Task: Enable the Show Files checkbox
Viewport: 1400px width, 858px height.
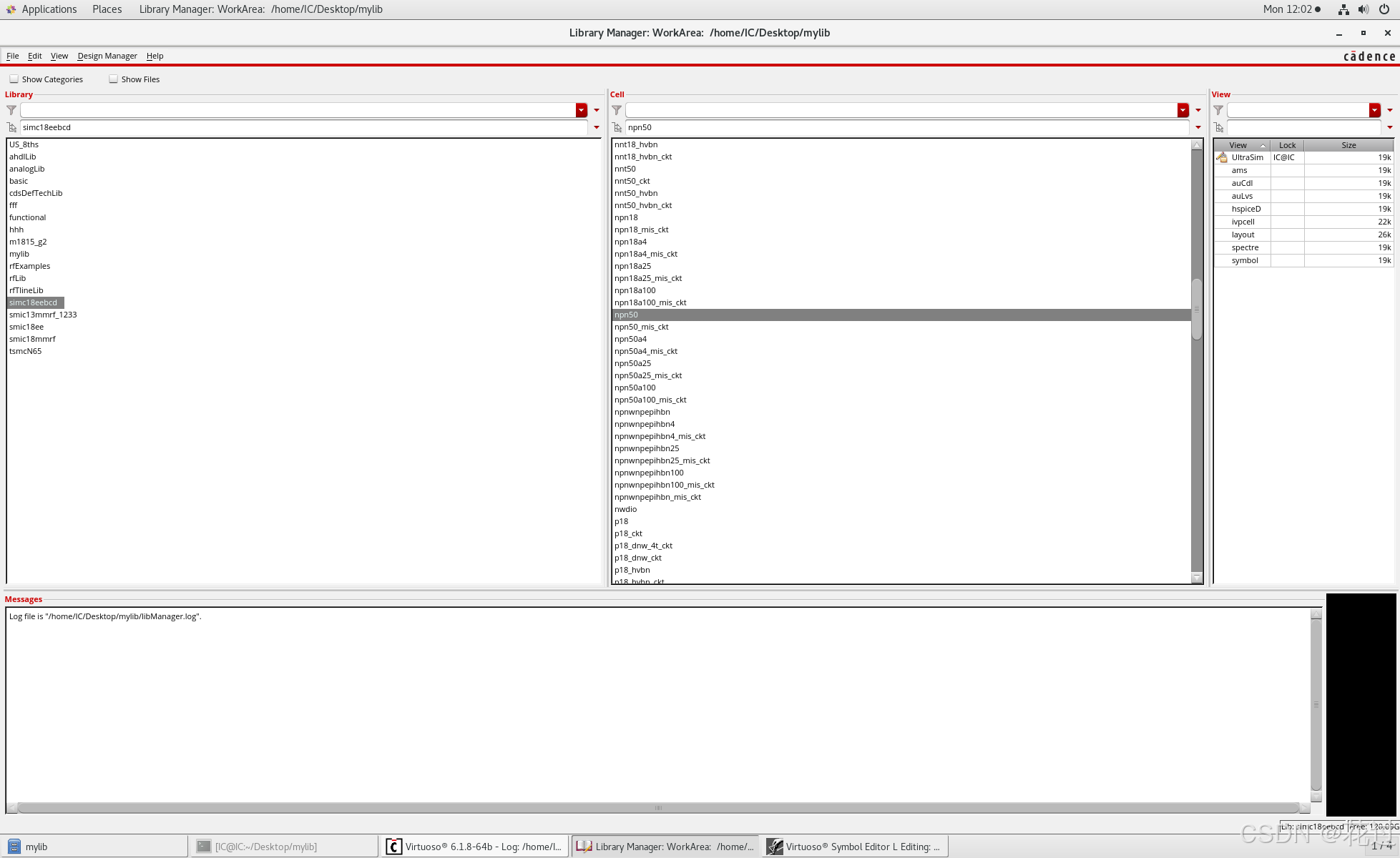Action: pyautogui.click(x=114, y=79)
